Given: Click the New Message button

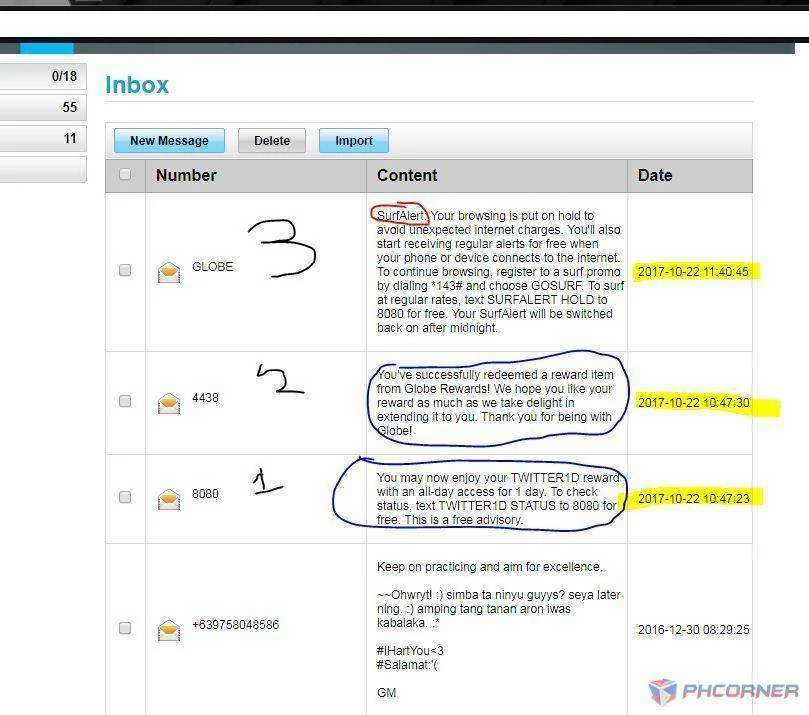Looking at the screenshot, I should (169, 141).
